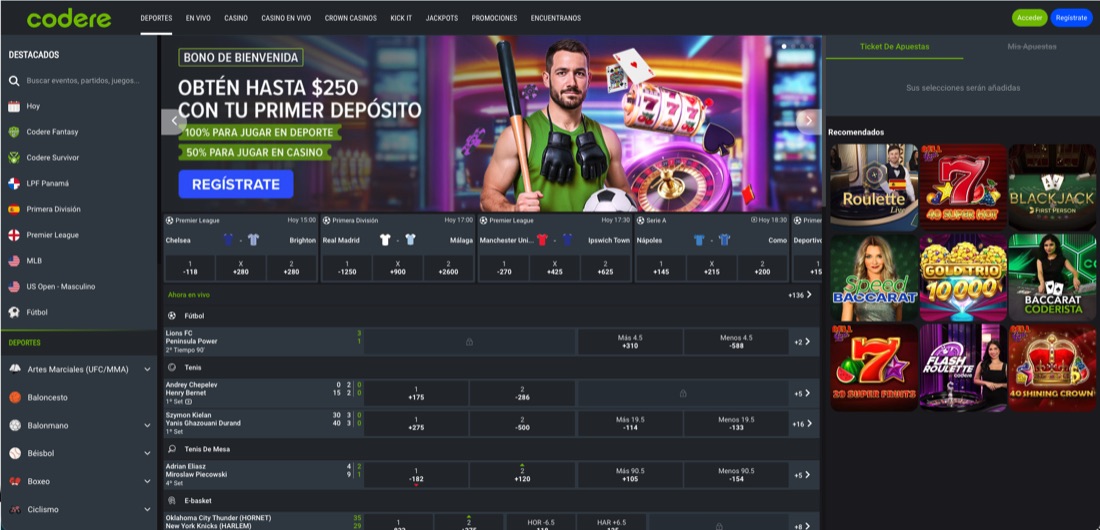This screenshot has width=1100, height=530.
Task: Click the search magnifier icon in sidebar
Action: [x=13, y=81]
